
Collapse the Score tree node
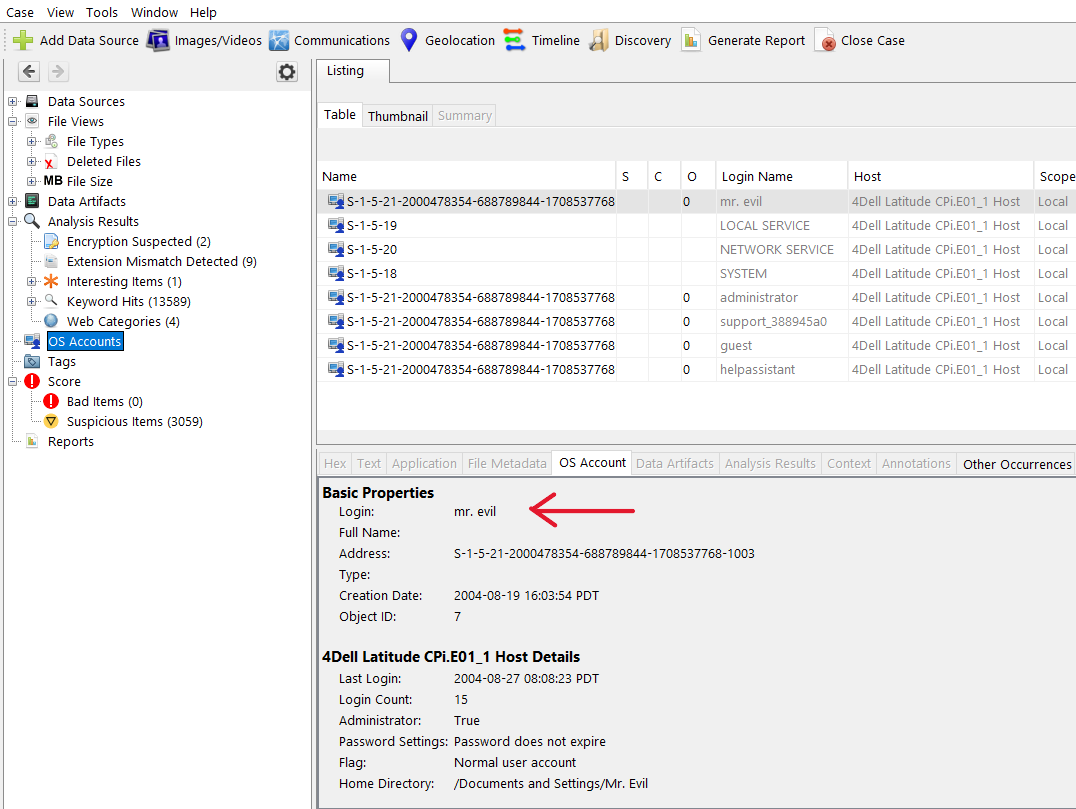click(13, 381)
